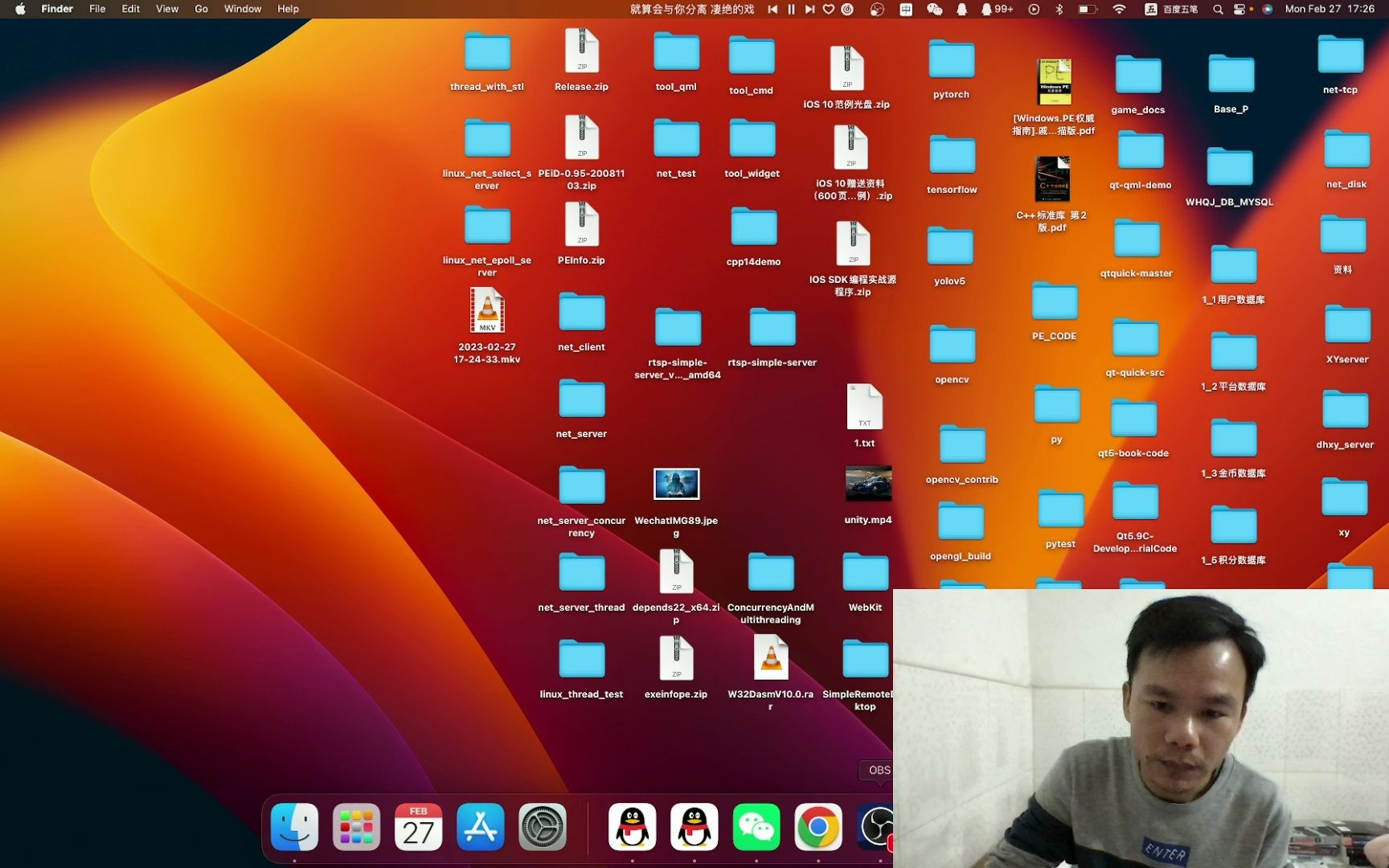
Task: Select the unity.mp4 video file
Action: (x=868, y=484)
